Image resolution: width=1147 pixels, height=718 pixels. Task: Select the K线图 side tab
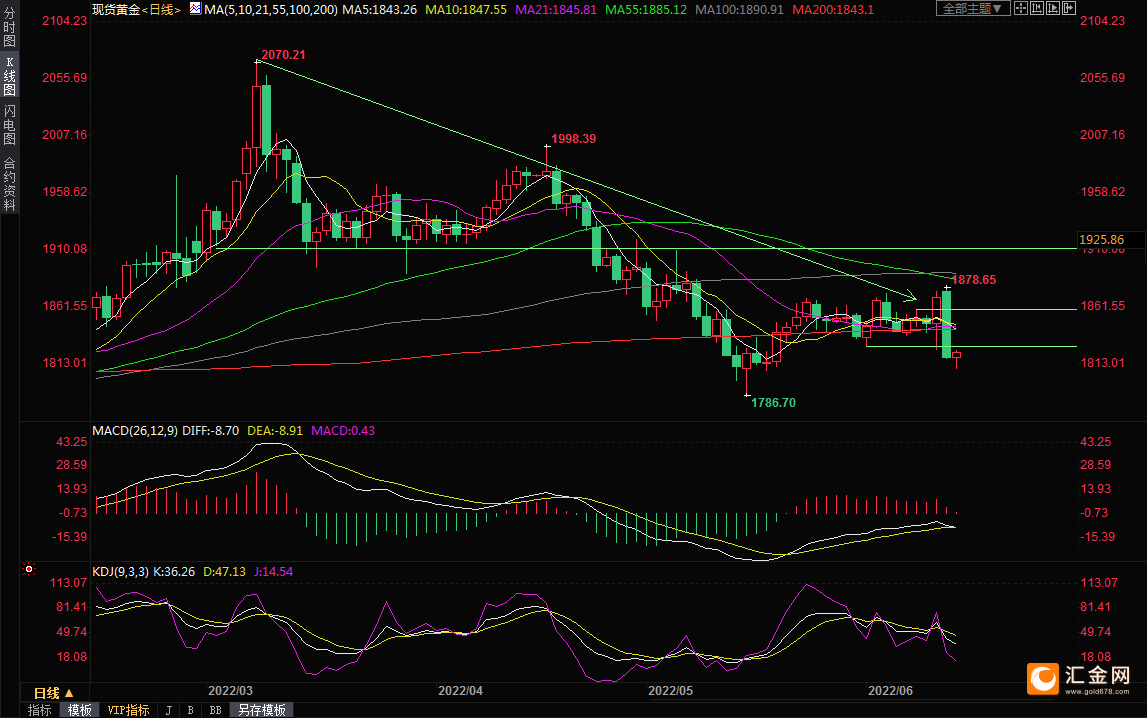click(10, 76)
